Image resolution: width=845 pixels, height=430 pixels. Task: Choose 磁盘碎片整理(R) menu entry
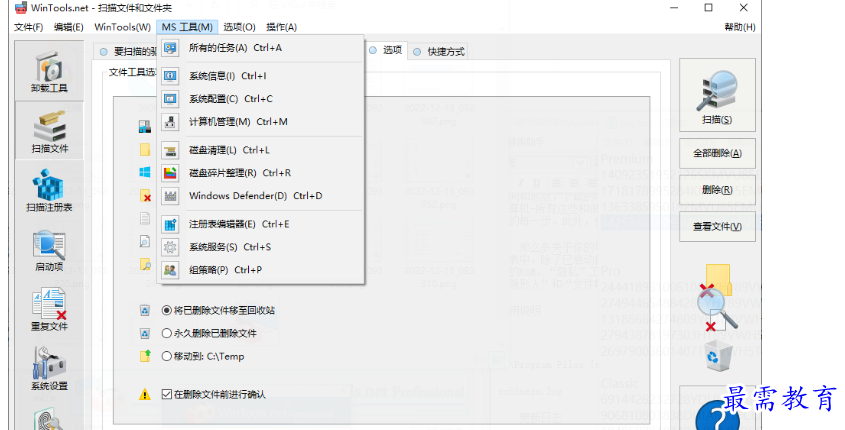click(261, 173)
